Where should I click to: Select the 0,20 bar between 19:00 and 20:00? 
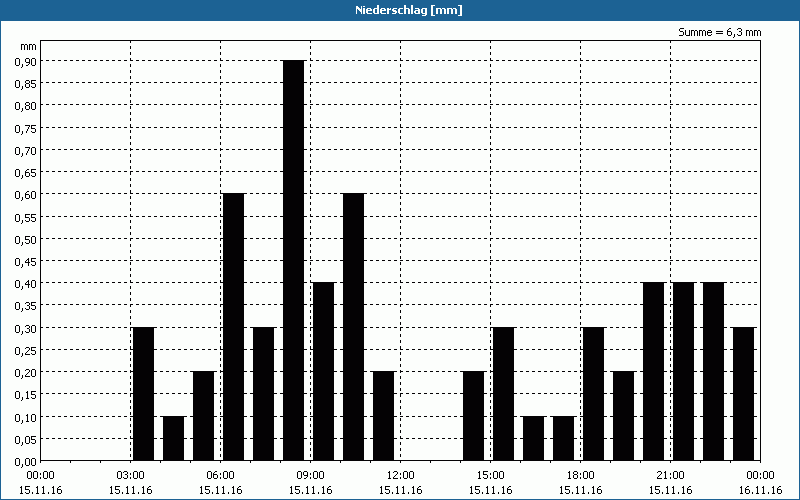pyautogui.click(x=623, y=416)
